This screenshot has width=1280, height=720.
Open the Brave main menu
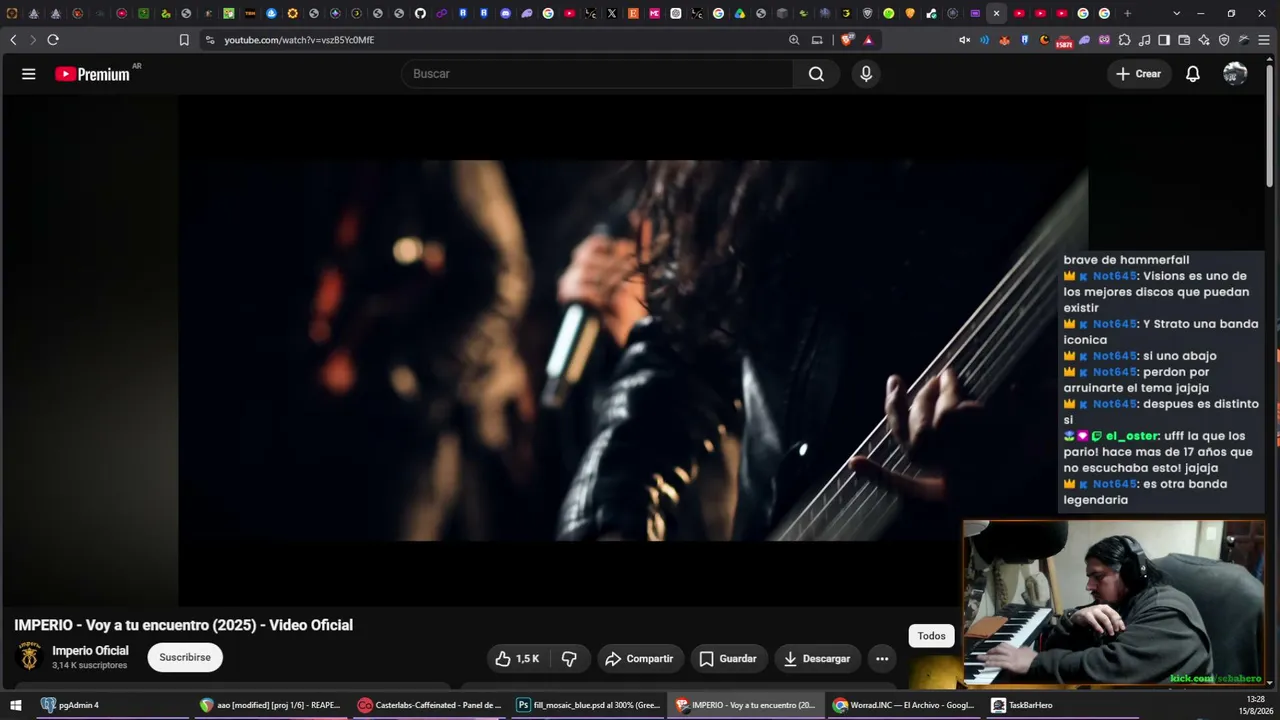[1265, 40]
